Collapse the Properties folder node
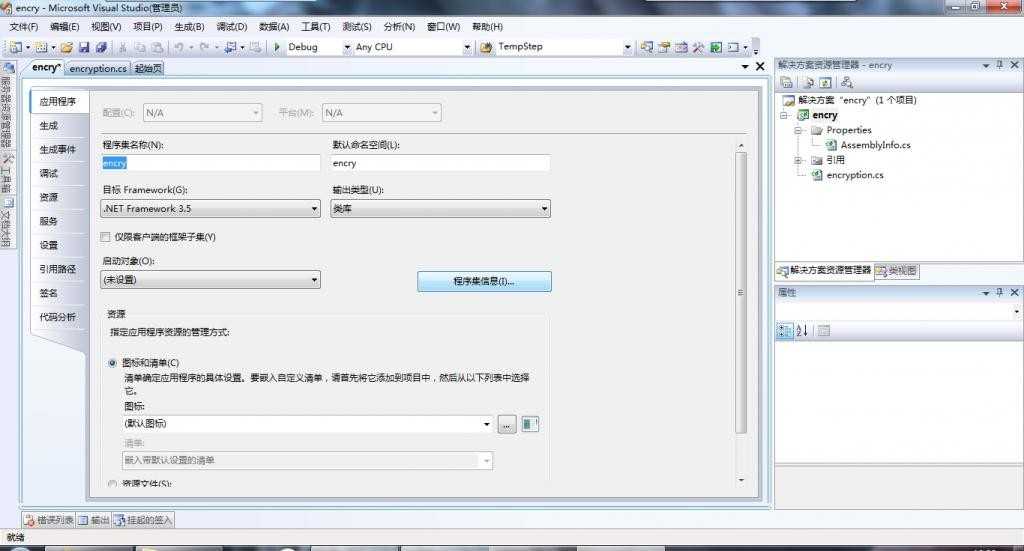This screenshot has height=551, width=1024. tap(797, 131)
